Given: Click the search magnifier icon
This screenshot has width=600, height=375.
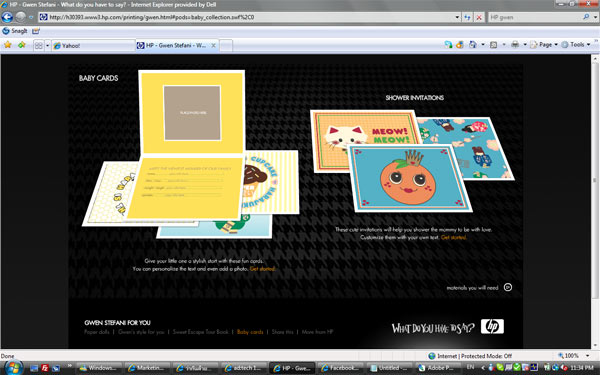Looking at the screenshot, I should coord(586,17).
